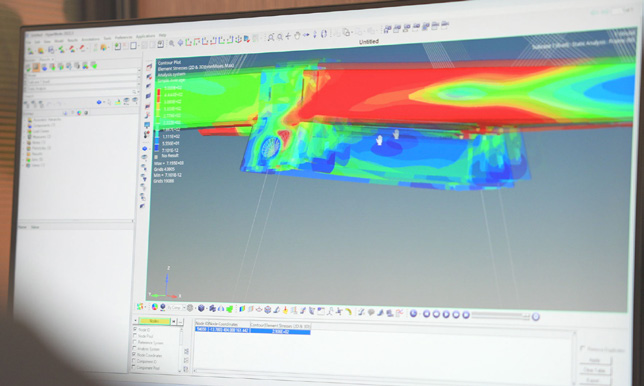Toggle the remove duplicates checkbox above Apply
Image resolution: width=644 pixels, height=386 pixels.
[x=582, y=348]
